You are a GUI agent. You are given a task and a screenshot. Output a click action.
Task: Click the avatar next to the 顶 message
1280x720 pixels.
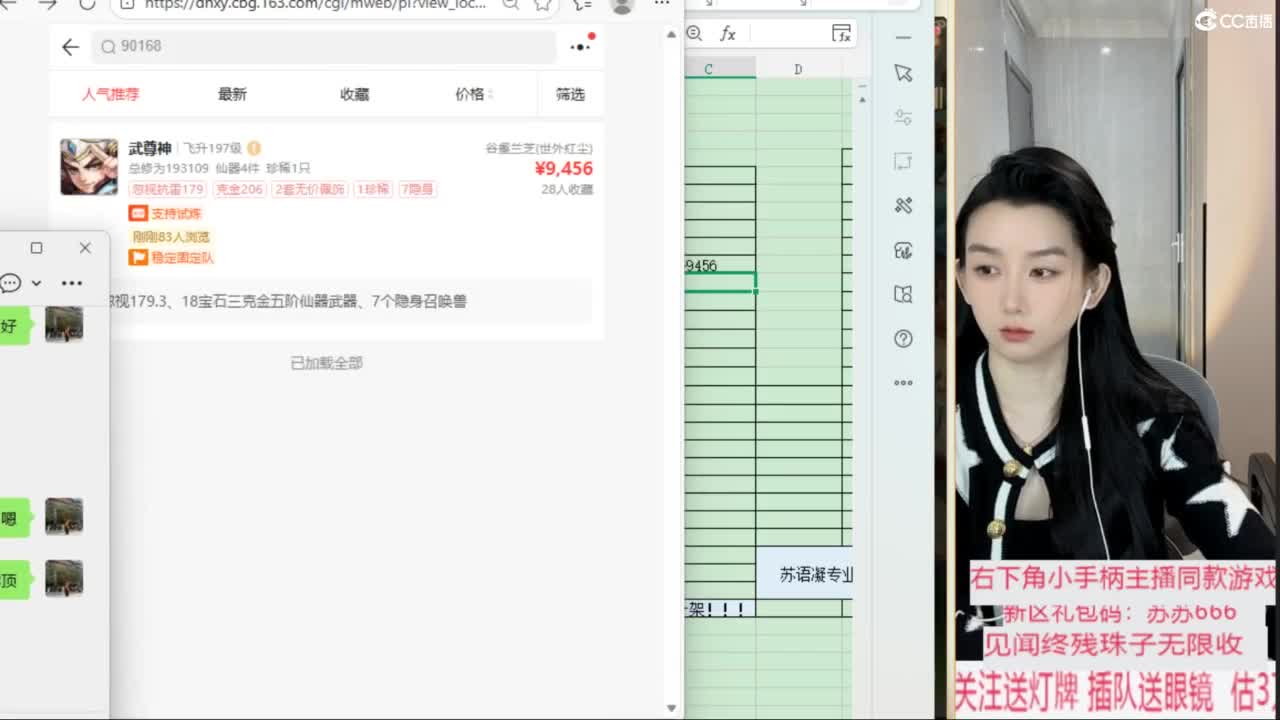(x=64, y=578)
